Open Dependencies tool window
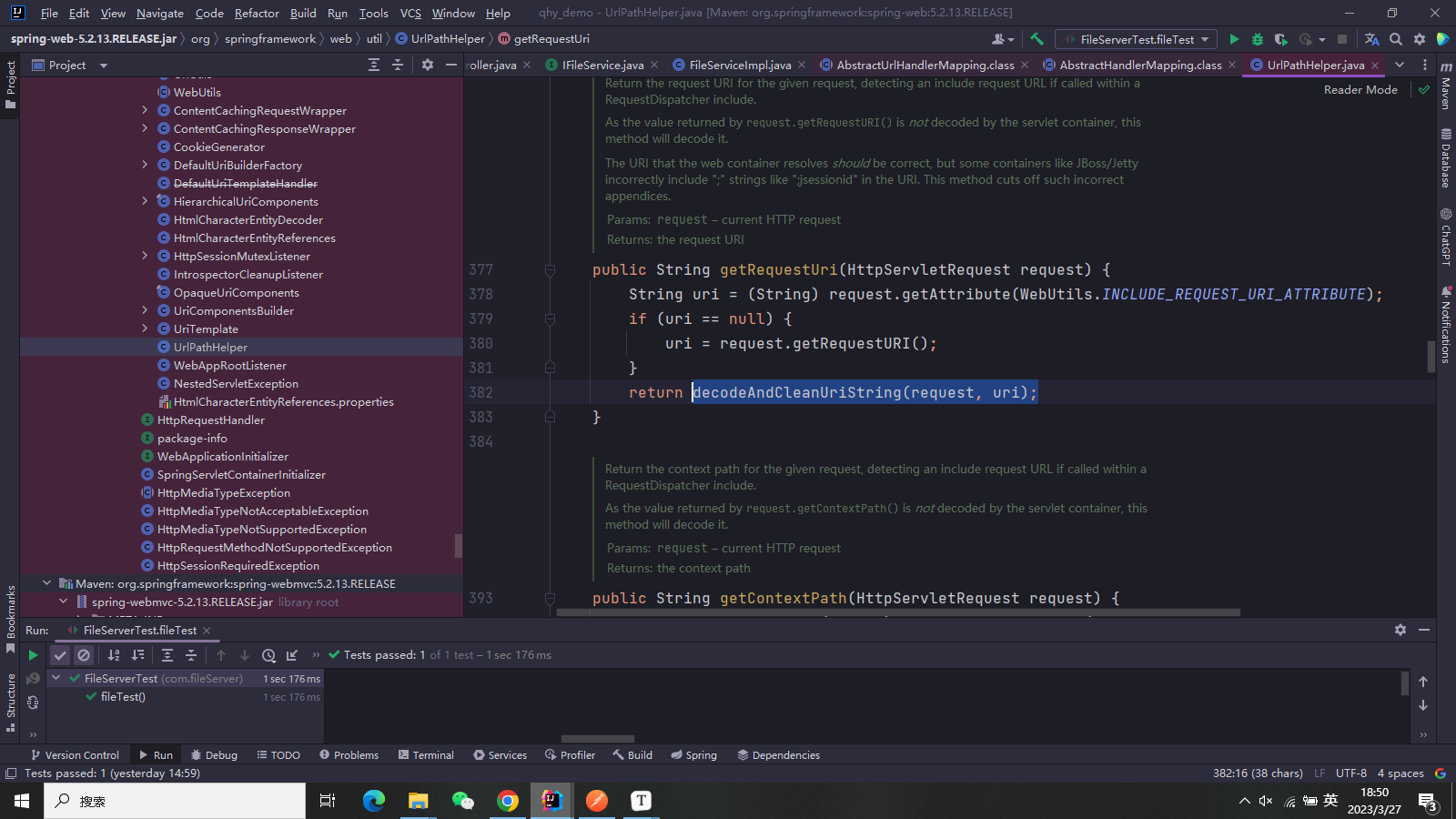The width and height of the screenshot is (1456, 819). coord(778,755)
